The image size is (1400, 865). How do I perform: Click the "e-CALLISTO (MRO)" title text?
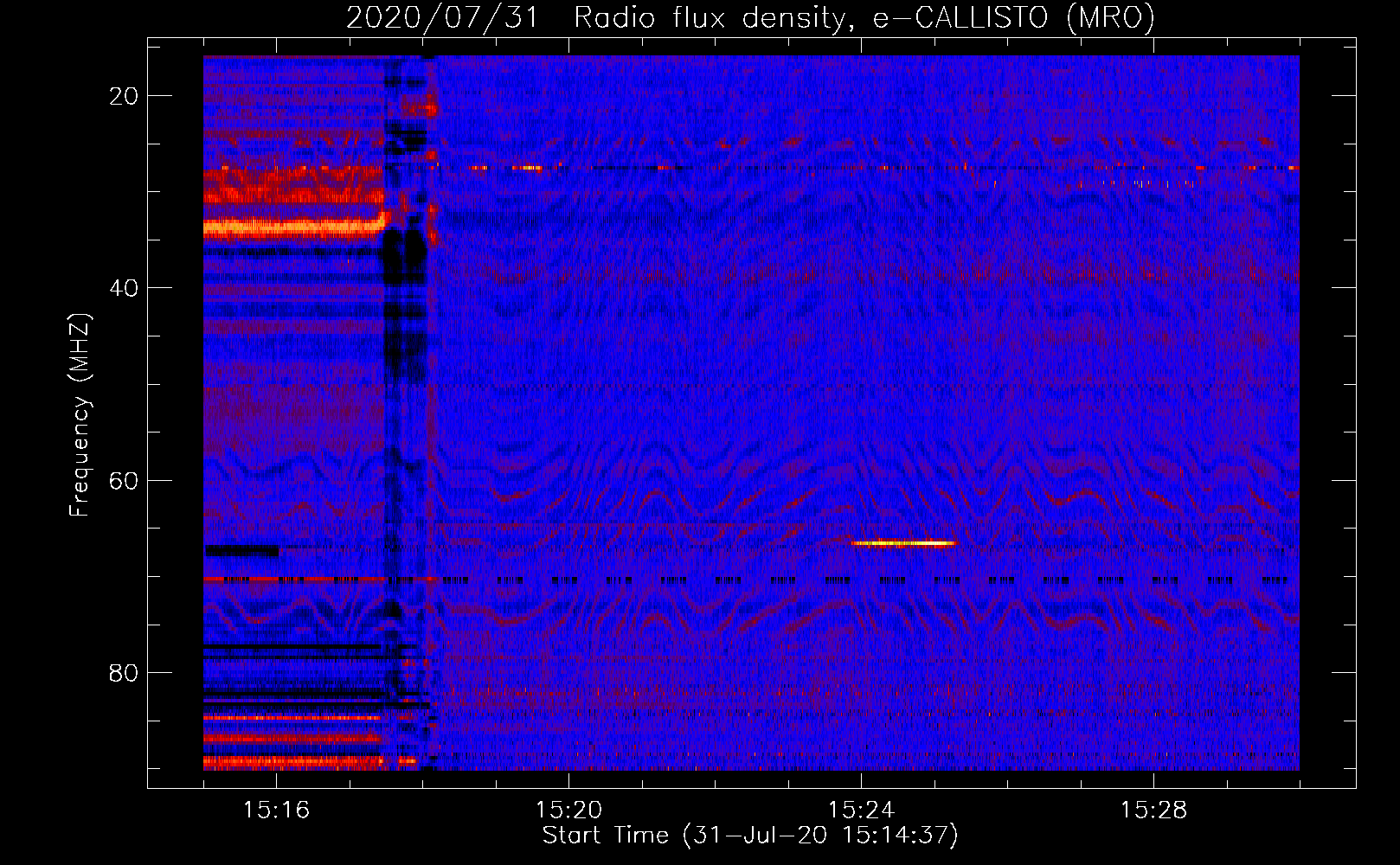1013,18
